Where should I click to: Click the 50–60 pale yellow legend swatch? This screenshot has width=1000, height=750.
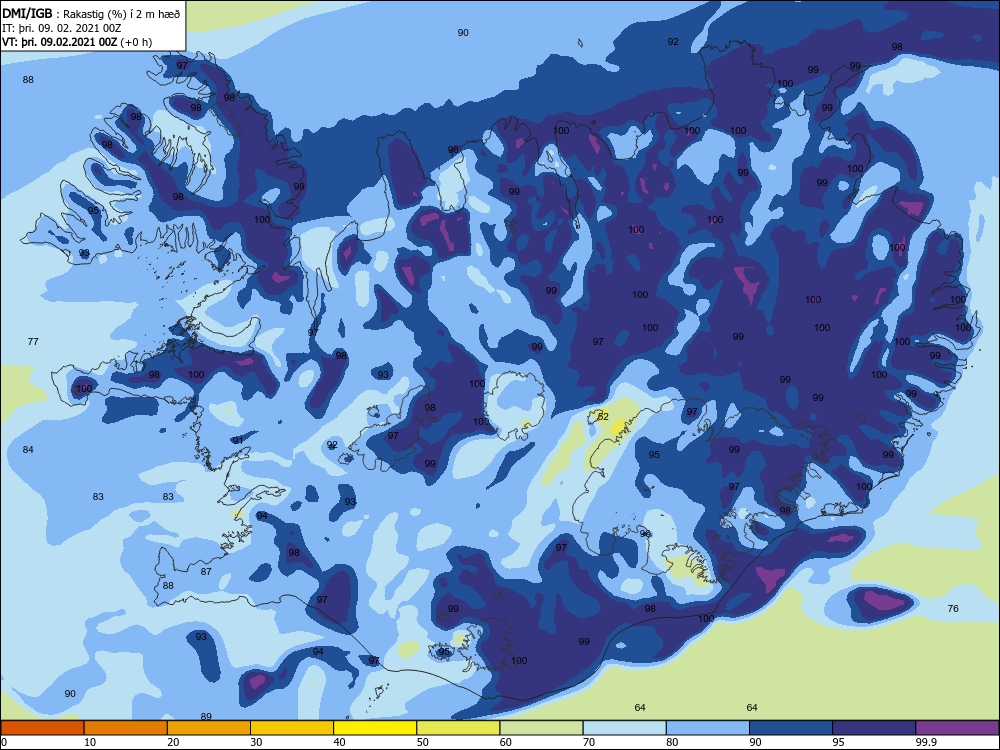pyautogui.click(x=459, y=728)
